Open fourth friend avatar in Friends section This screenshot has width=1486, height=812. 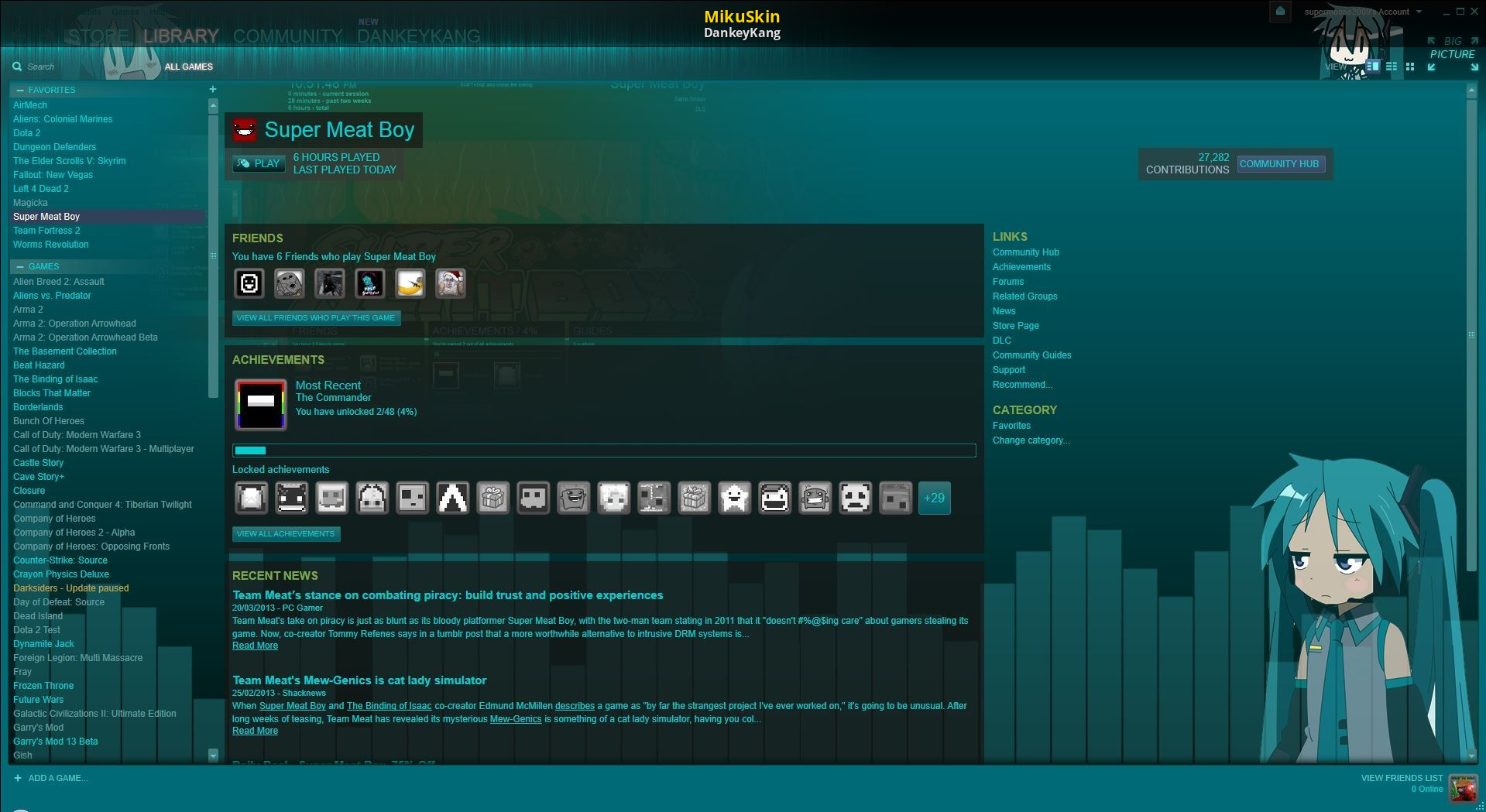click(x=370, y=283)
